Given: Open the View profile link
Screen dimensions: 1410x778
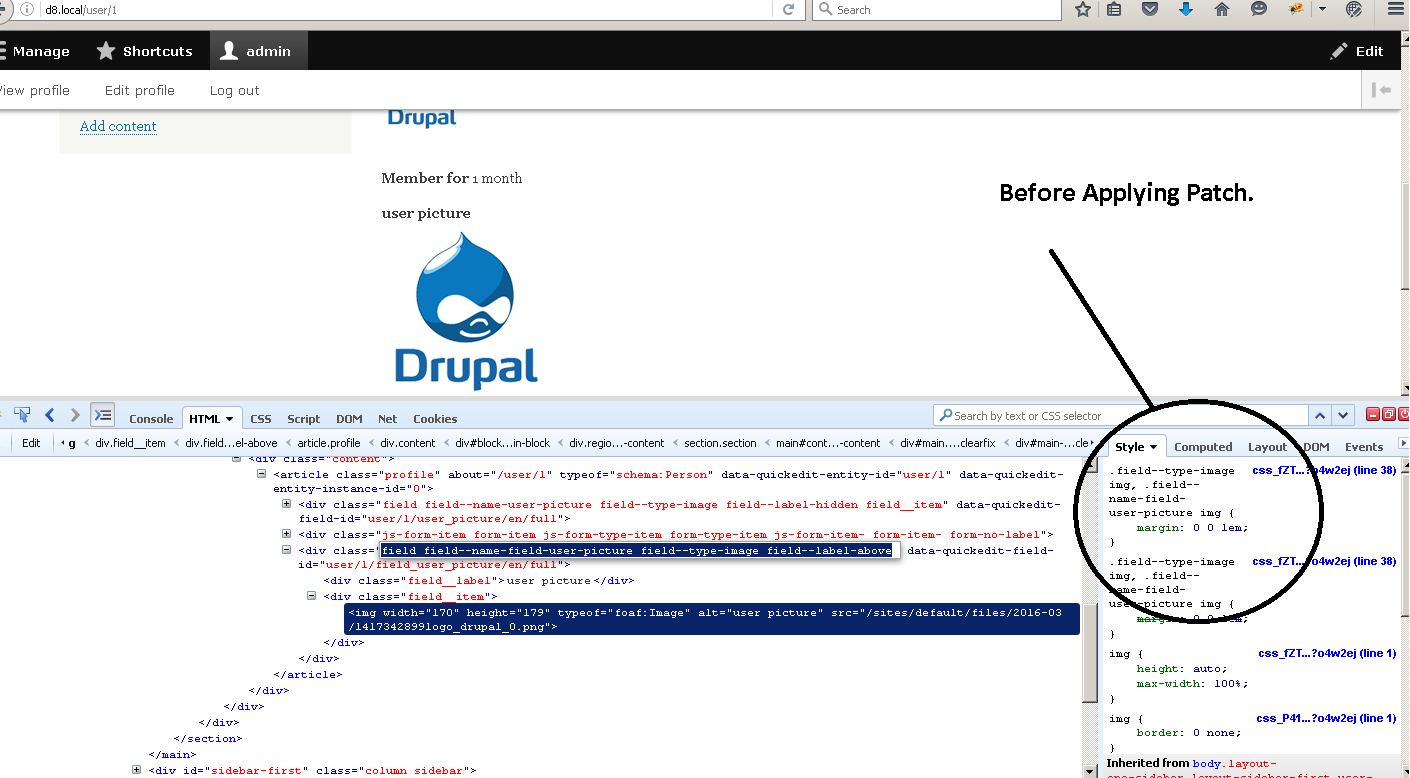Looking at the screenshot, I should [34, 90].
